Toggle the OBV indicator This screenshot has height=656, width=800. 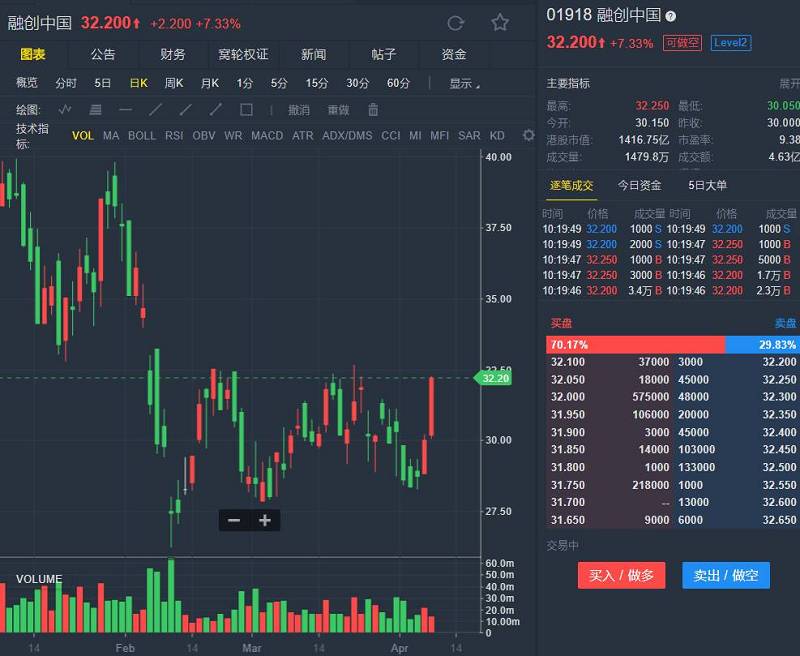(x=204, y=136)
